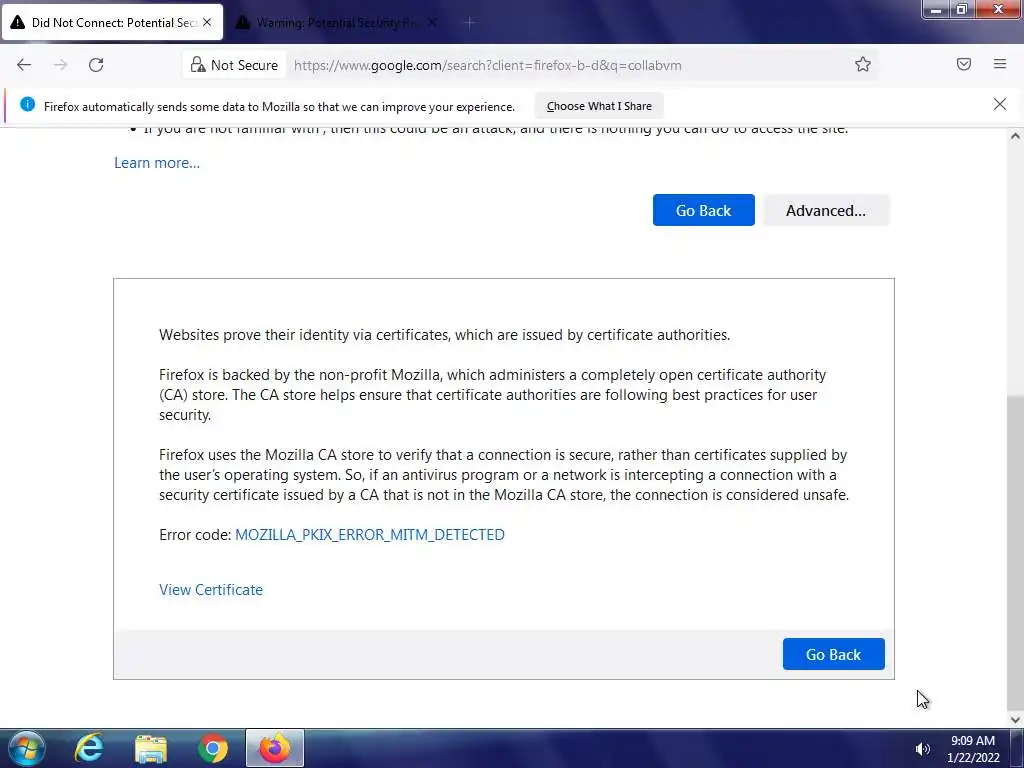
Task: Open the Firefox hamburger menu
Action: coord(999,64)
